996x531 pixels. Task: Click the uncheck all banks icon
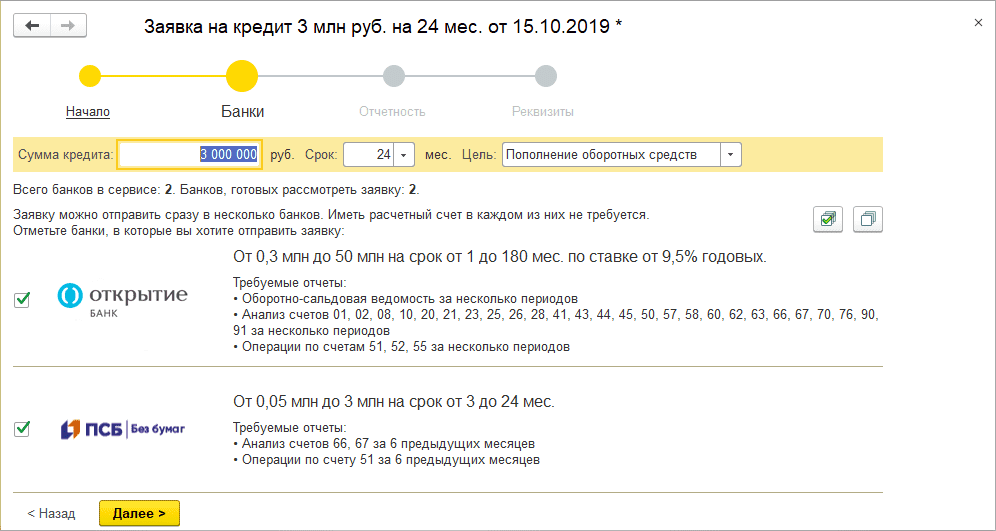click(868, 219)
